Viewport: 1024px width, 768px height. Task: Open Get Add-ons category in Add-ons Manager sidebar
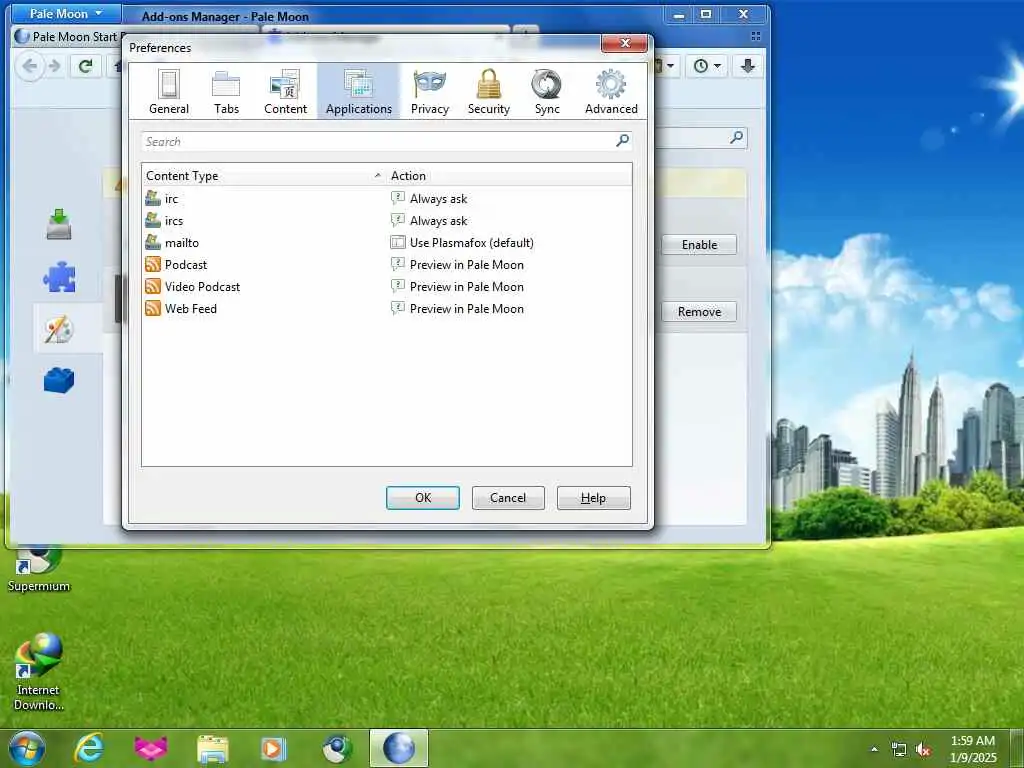click(x=59, y=225)
